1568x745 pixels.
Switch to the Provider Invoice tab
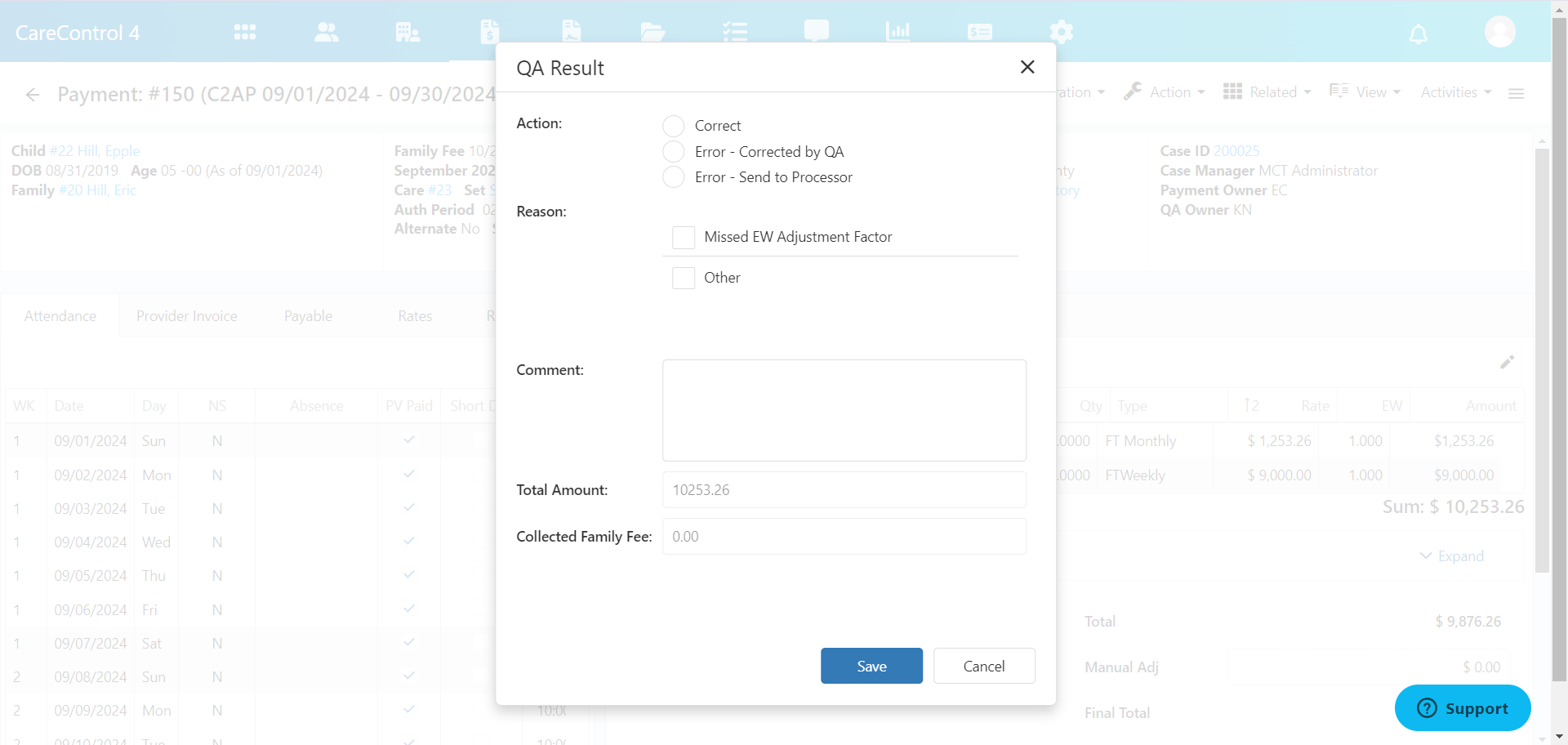187,316
